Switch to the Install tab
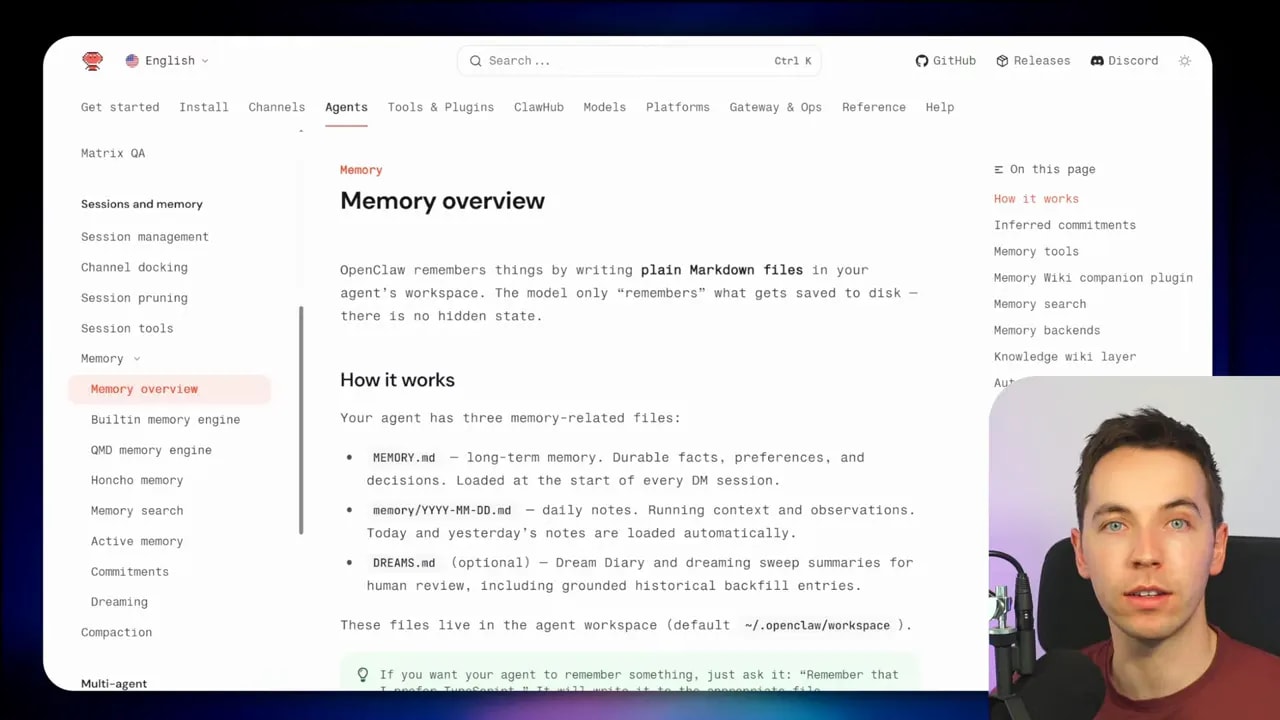1280x720 pixels. coord(204,107)
